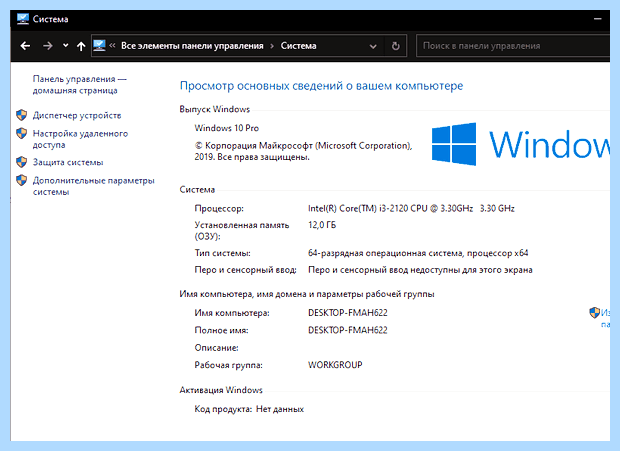The image size is (620, 451).
Task: Click shield icon beside 'Защита системы'
Action: point(21,162)
